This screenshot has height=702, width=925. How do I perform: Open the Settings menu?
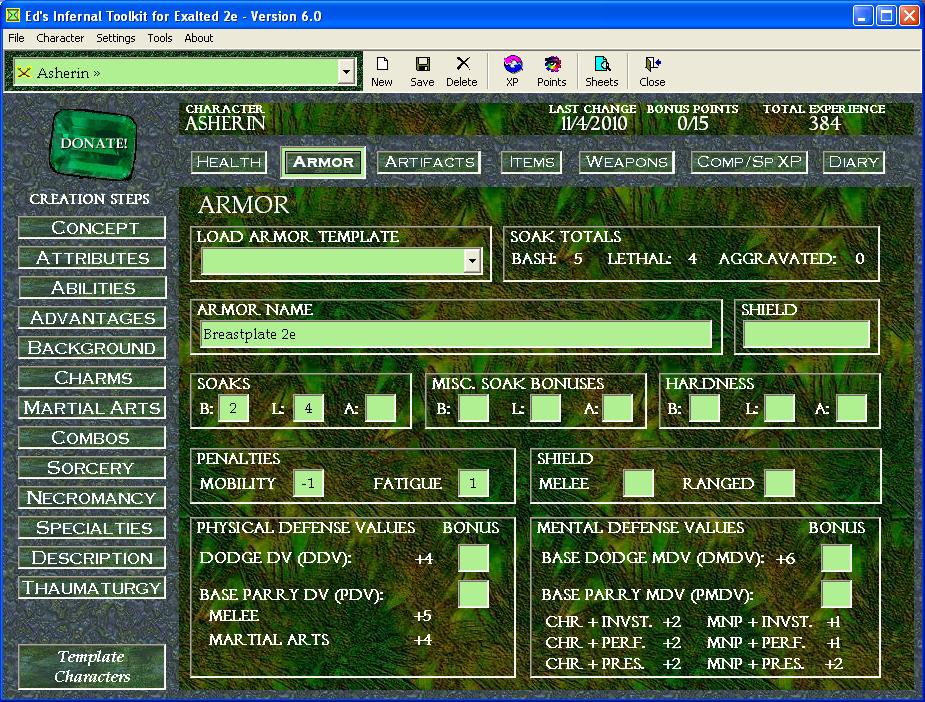click(116, 38)
